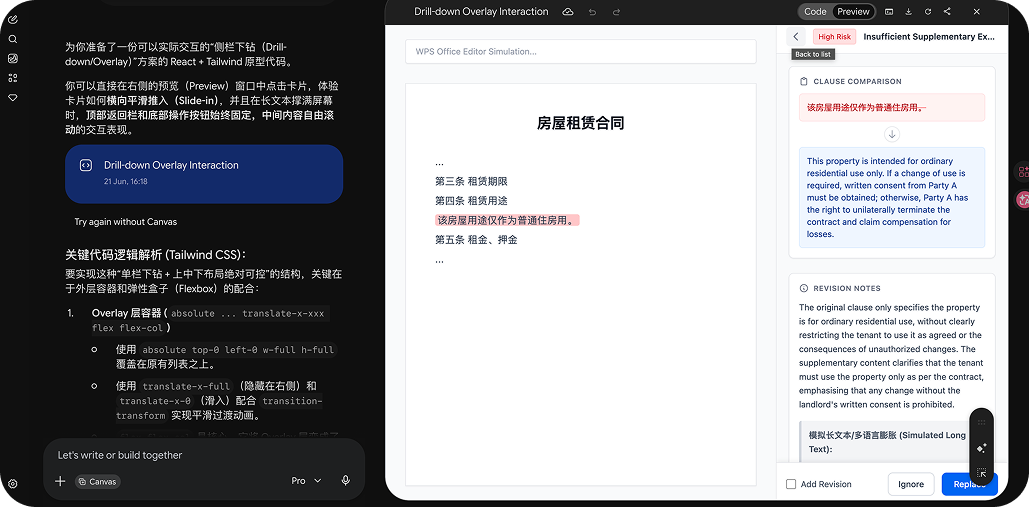Redo the canvas change
Viewport: 1030px width, 507px height.
616,12
